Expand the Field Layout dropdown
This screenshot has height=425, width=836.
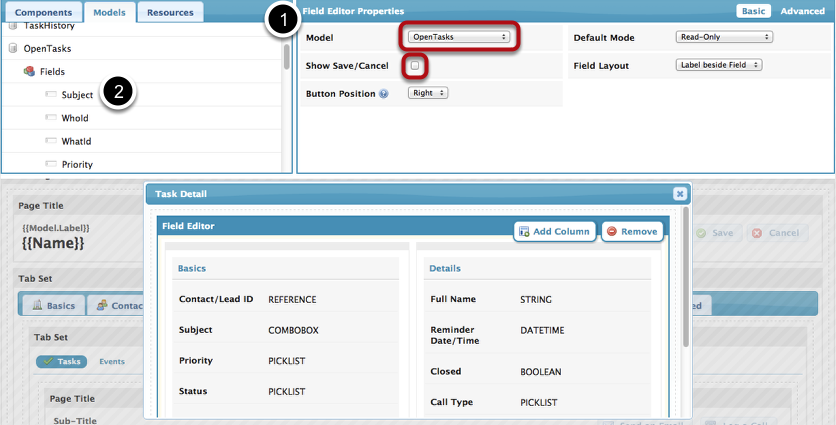[x=719, y=65]
